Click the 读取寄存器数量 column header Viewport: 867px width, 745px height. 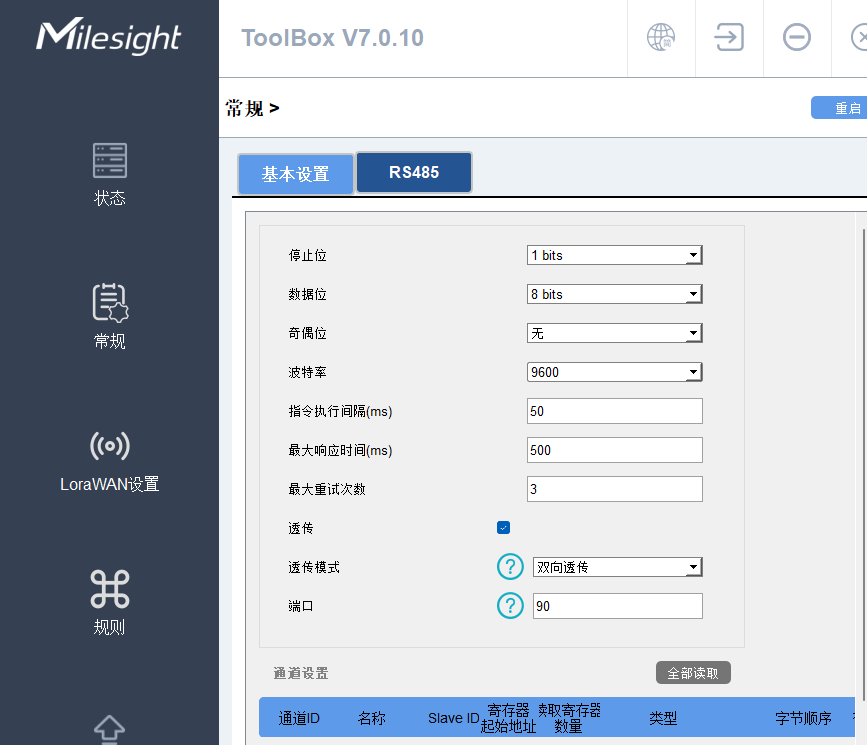pyautogui.click(x=569, y=718)
